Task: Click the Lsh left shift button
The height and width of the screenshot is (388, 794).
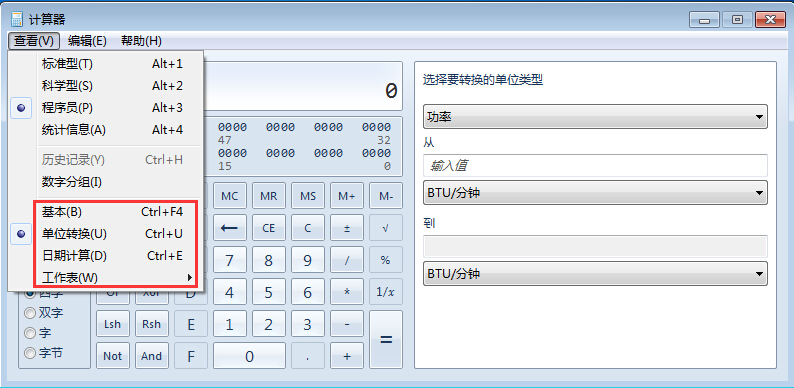Action: (112, 324)
